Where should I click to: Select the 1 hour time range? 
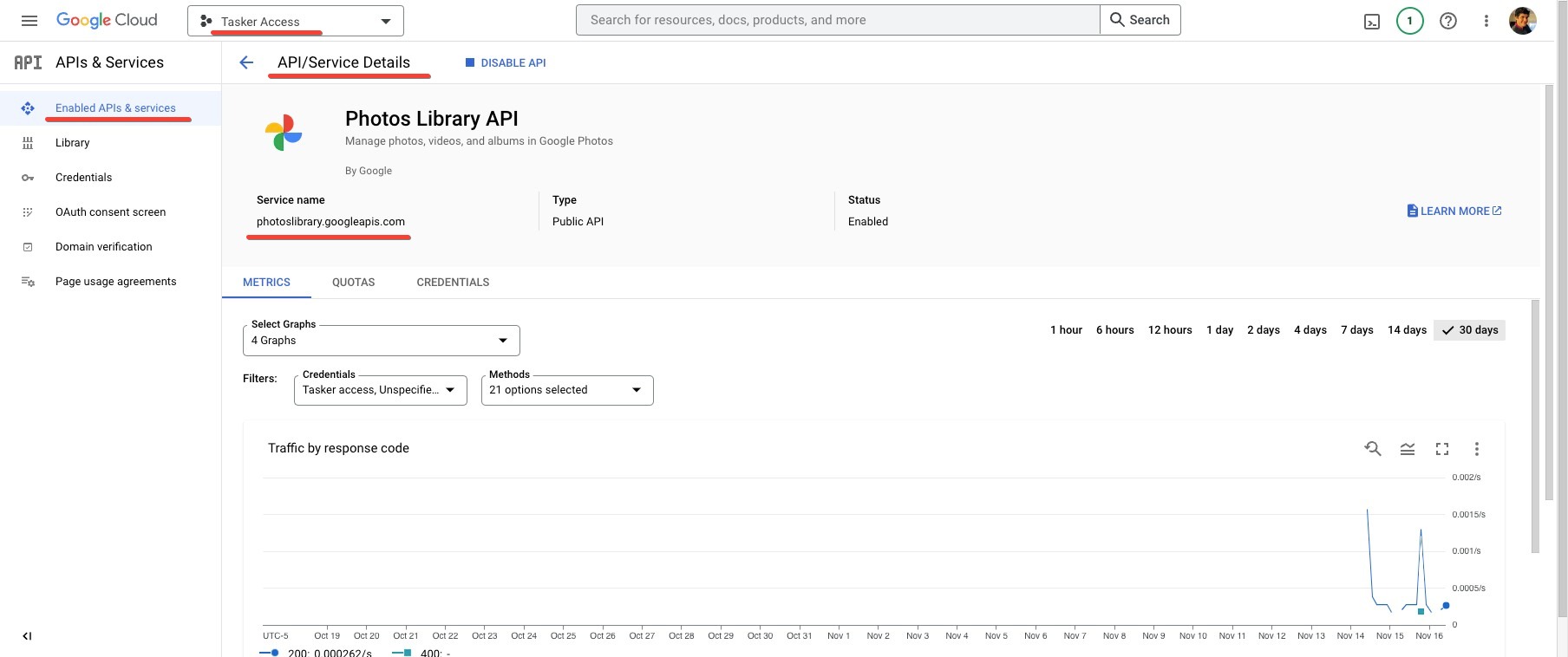[1066, 330]
